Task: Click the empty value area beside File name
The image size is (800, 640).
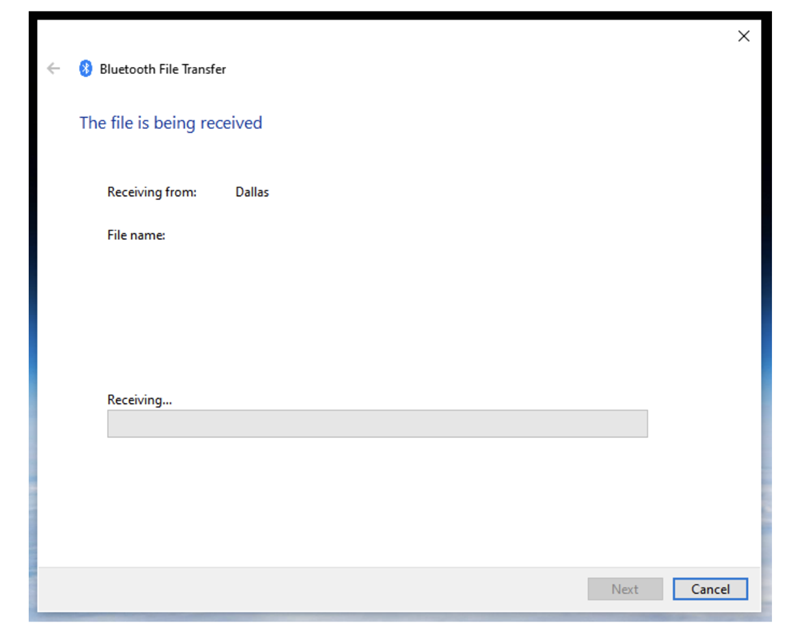Action: 300,236
